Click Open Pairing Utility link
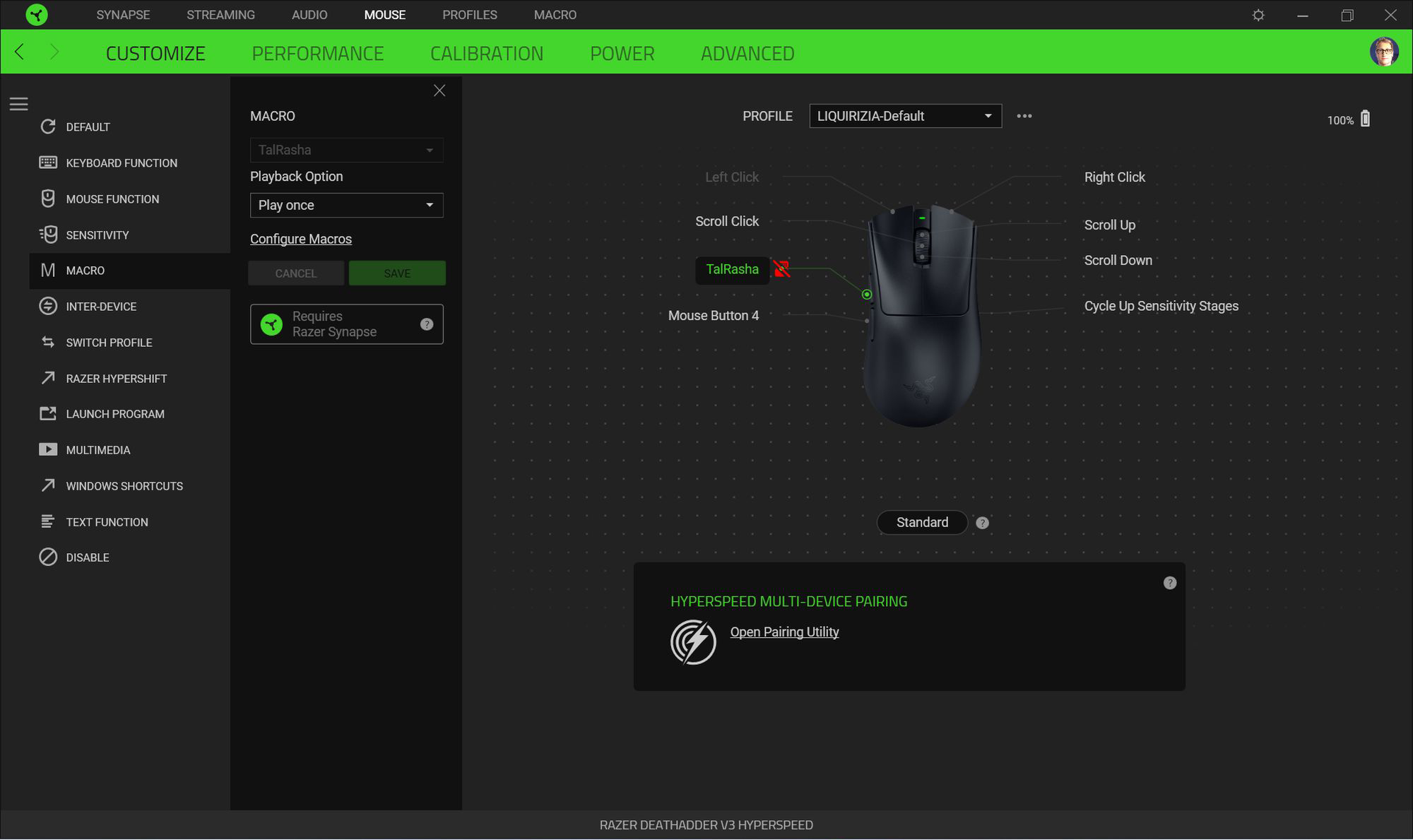 click(x=784, y=632)
